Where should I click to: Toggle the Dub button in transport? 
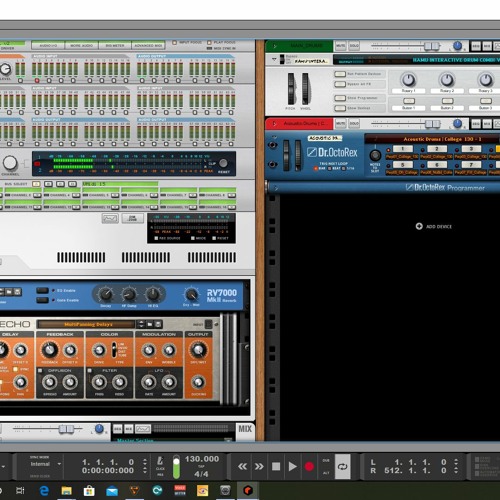326,460
